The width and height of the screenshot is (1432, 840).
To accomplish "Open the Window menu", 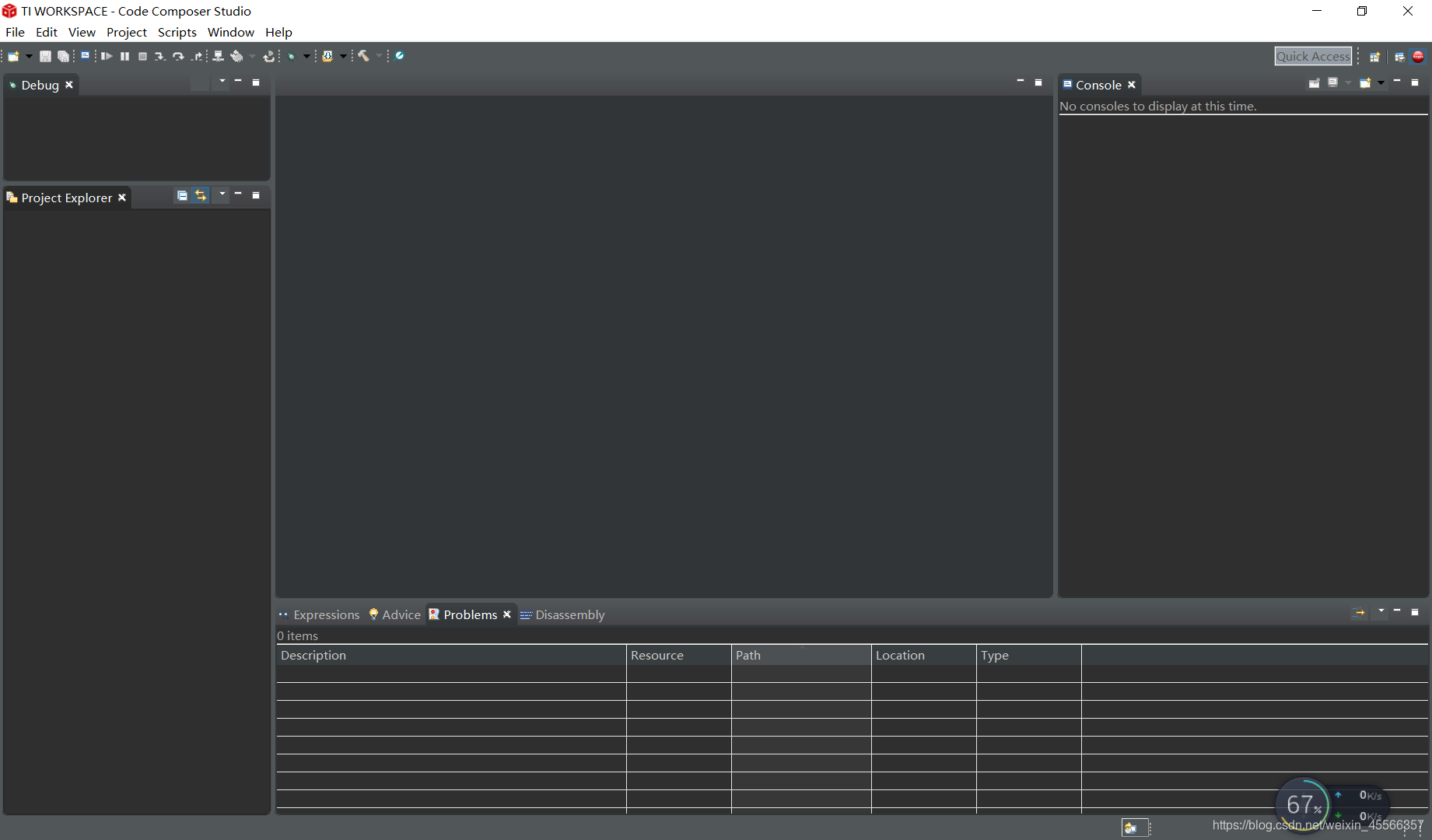I will 231,32.
